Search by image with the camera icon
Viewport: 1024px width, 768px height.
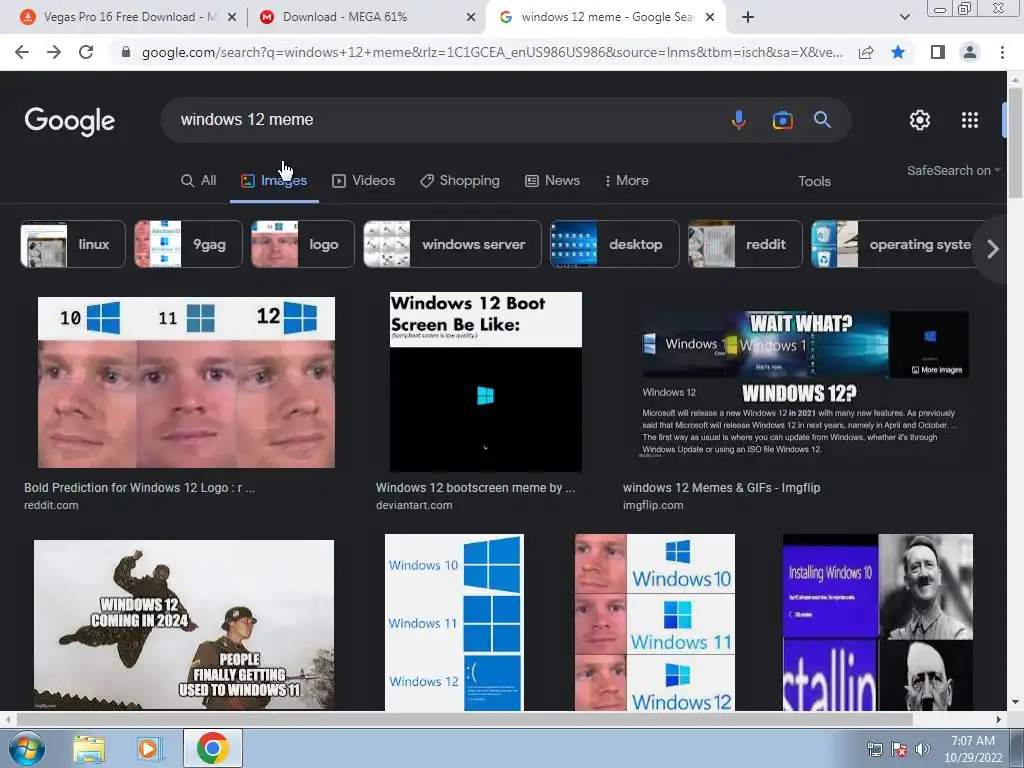782,120
